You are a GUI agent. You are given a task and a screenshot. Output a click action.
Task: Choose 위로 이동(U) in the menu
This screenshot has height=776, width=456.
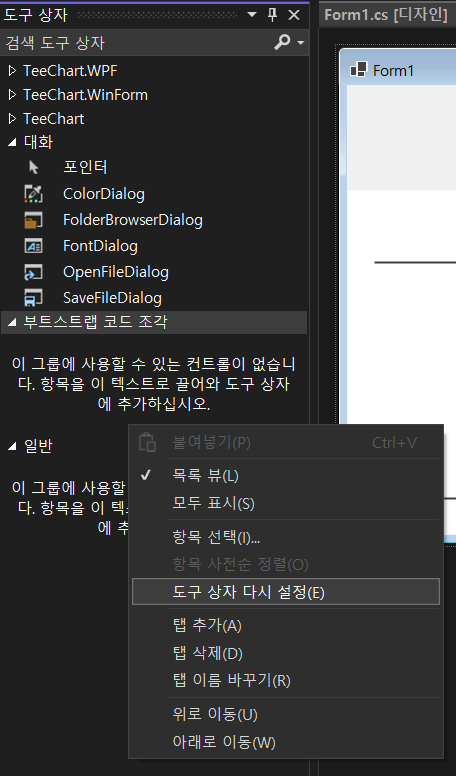pos(286,714)
